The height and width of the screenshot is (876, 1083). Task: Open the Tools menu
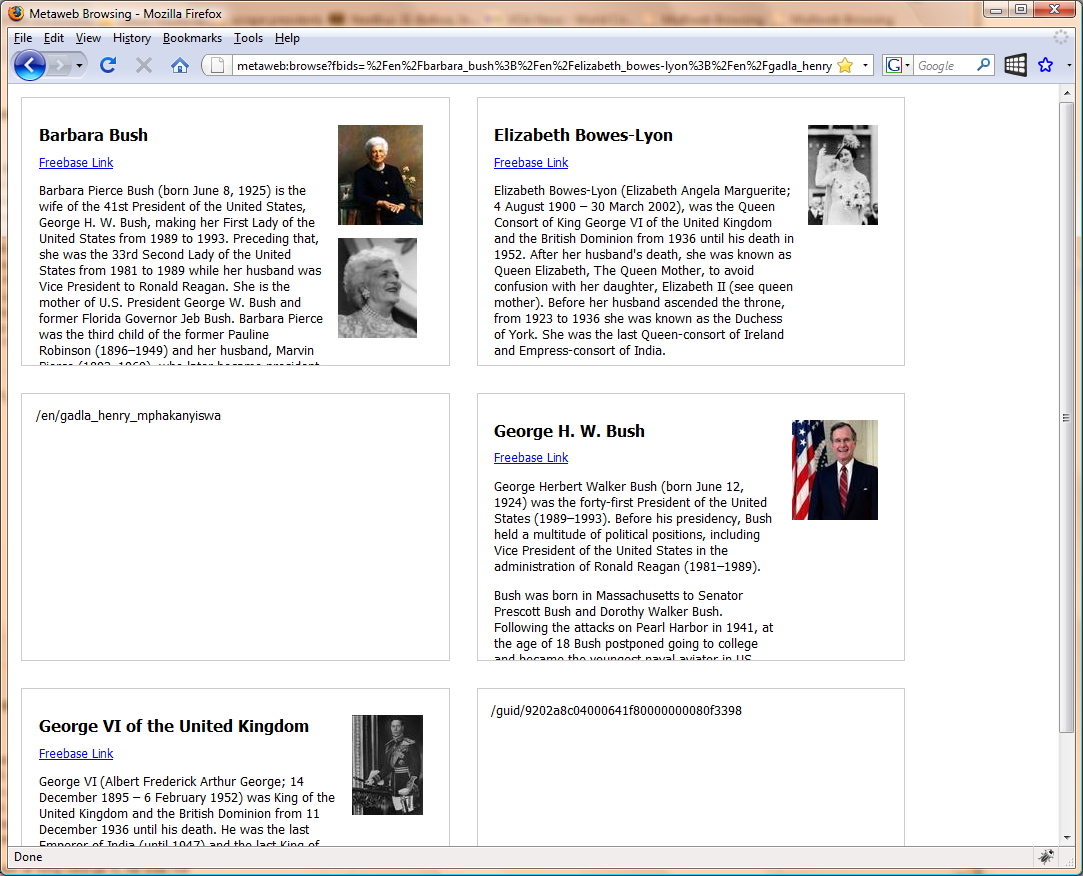248,38
